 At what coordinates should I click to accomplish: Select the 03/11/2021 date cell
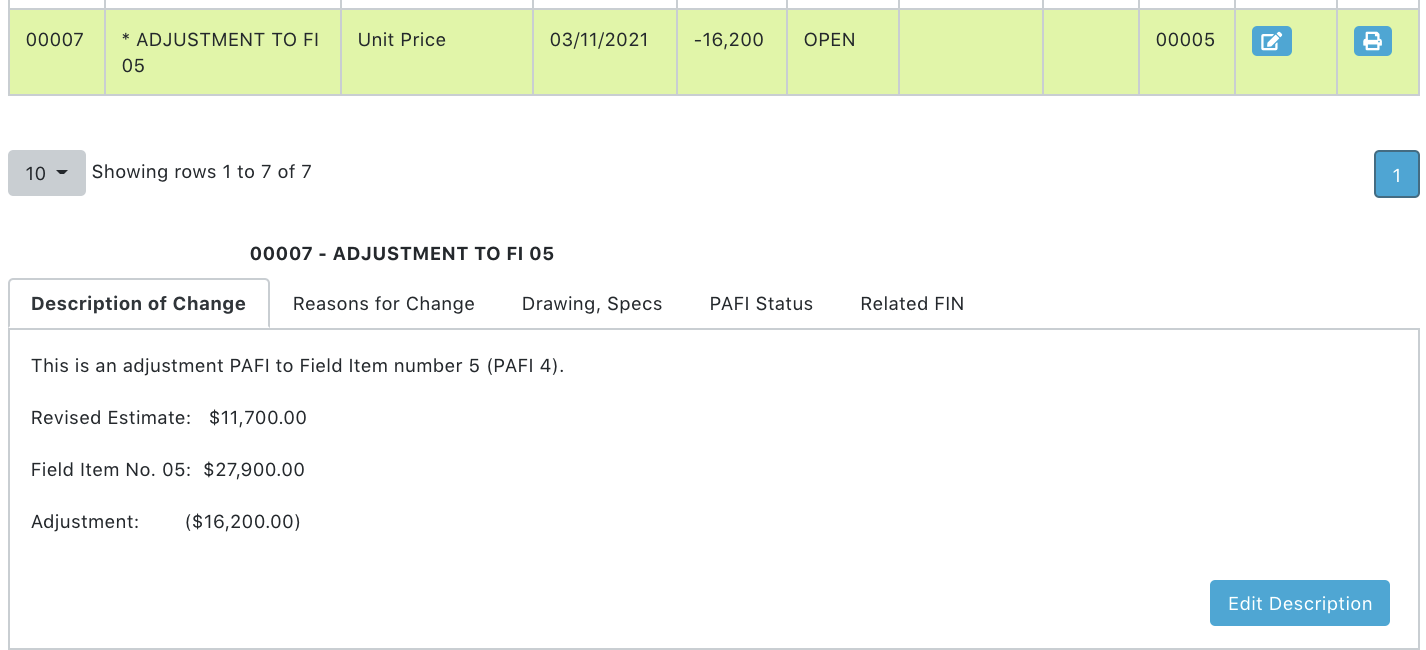[599, 40]
